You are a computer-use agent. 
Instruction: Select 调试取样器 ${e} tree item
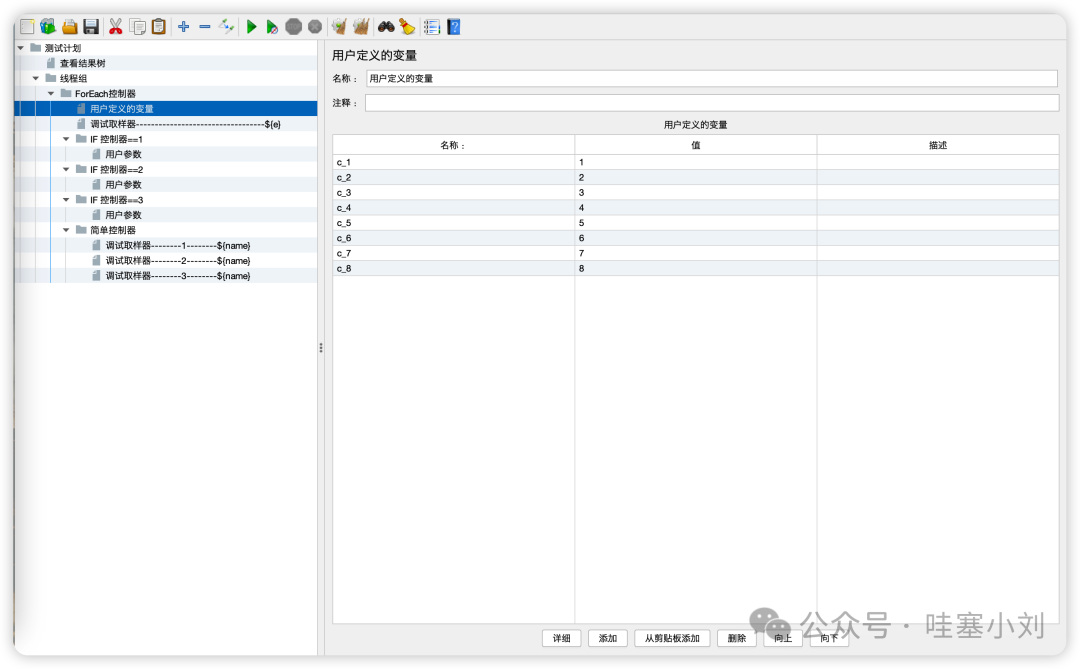coord(185,124)
